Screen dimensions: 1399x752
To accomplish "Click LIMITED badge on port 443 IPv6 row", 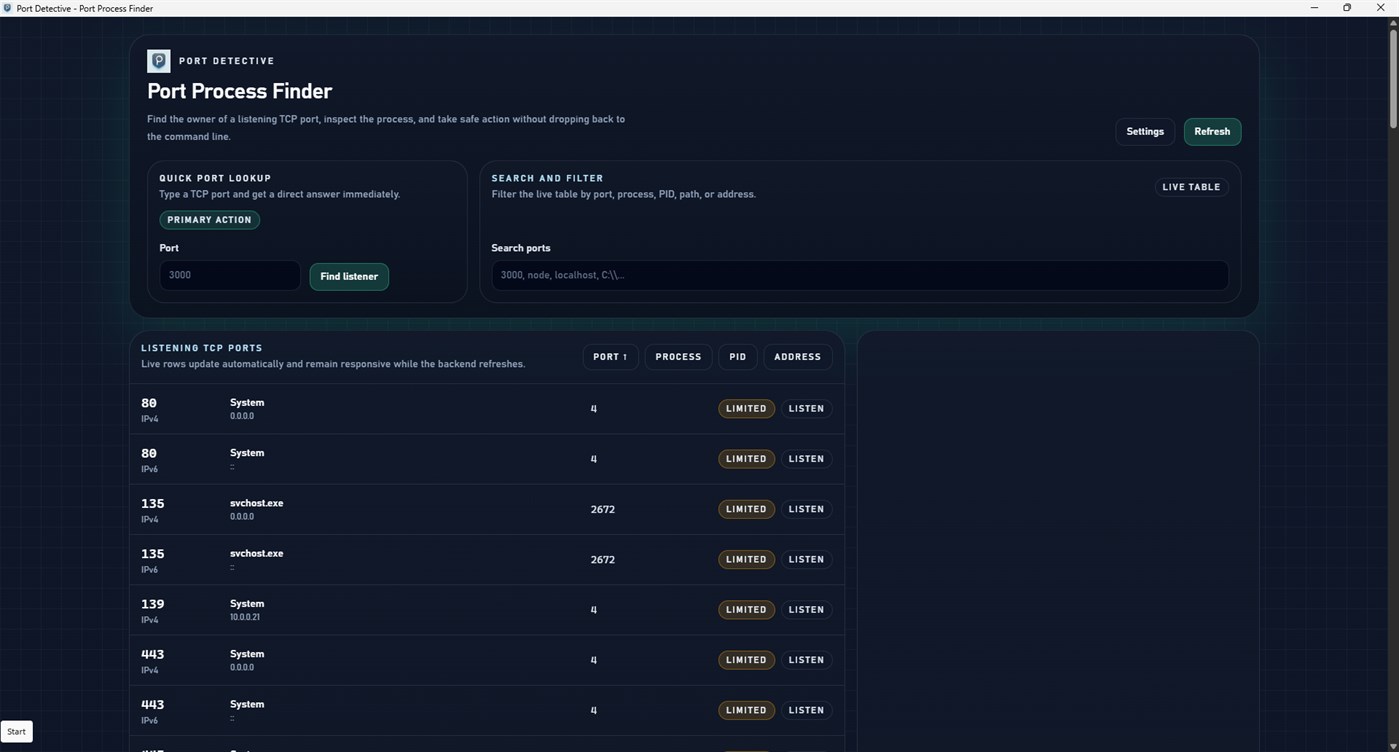I will click(746, 710).
